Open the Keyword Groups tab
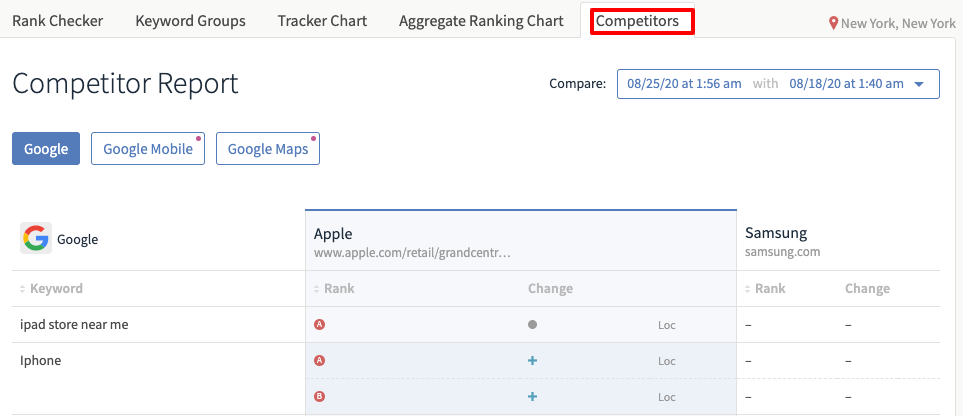This screenshot has height=416, width=963. [190, 21]
